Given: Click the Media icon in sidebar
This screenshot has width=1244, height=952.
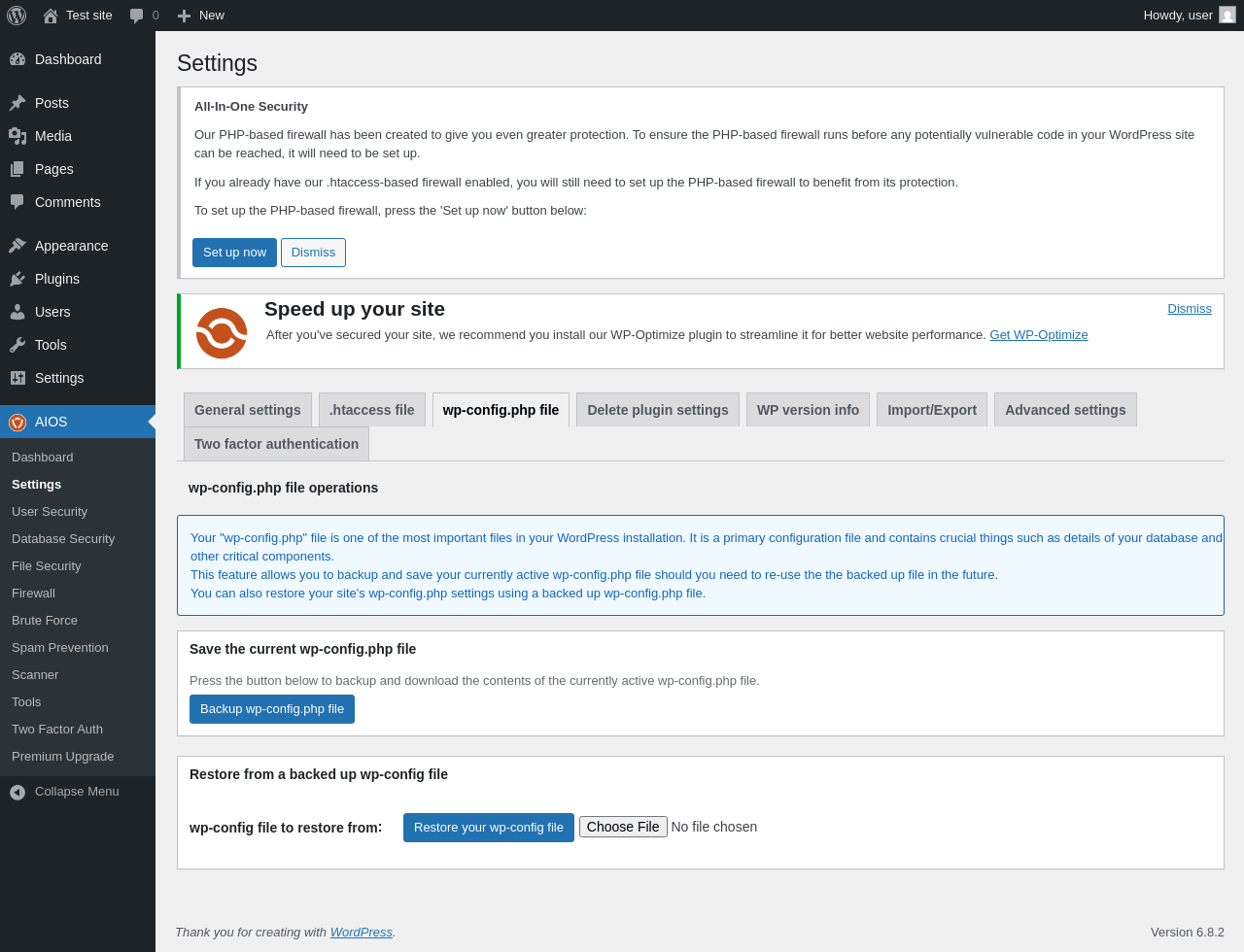Looking at the screenshot, I should pos(17,136).
